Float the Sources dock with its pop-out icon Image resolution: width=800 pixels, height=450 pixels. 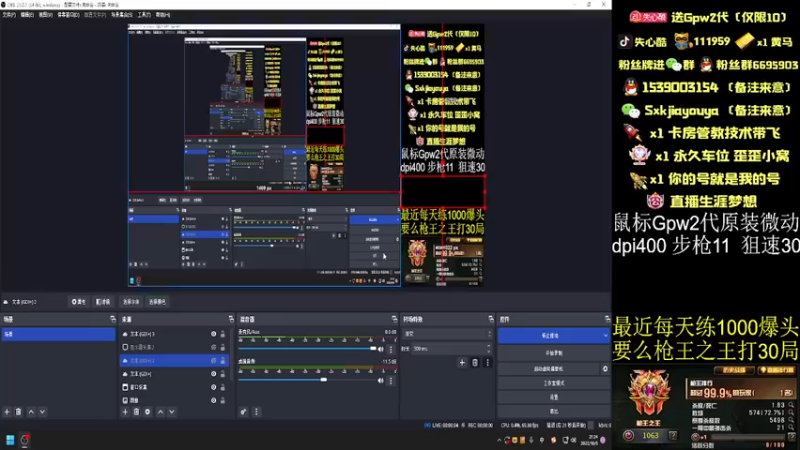(231, 319)
